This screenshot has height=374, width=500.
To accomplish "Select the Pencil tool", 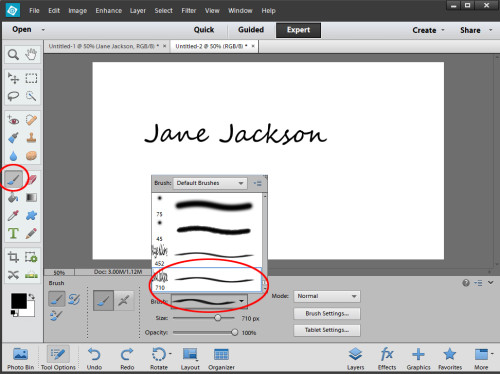I will click(31, 233).
